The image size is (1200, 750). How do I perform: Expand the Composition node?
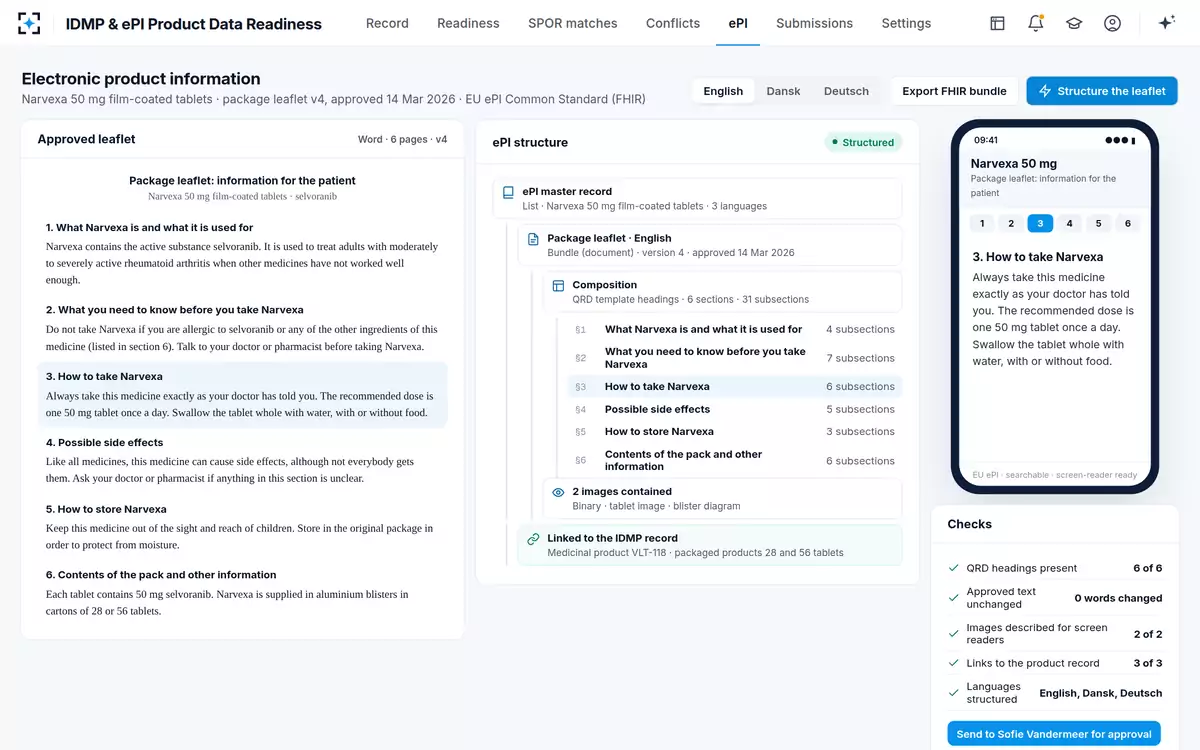[x=722, y=291]
